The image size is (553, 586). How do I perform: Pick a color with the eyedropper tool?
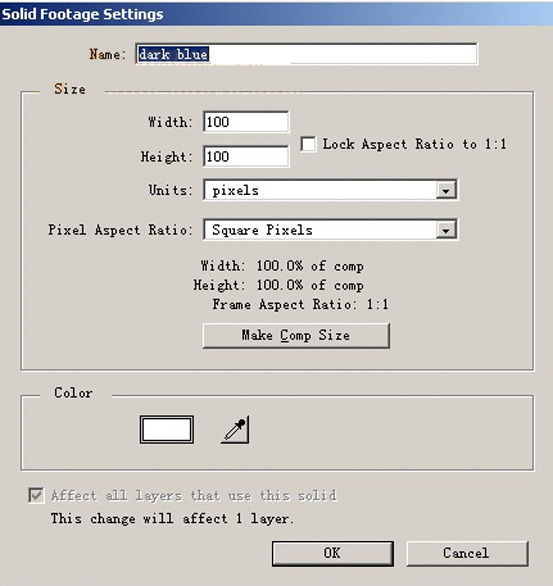[235, 430]
